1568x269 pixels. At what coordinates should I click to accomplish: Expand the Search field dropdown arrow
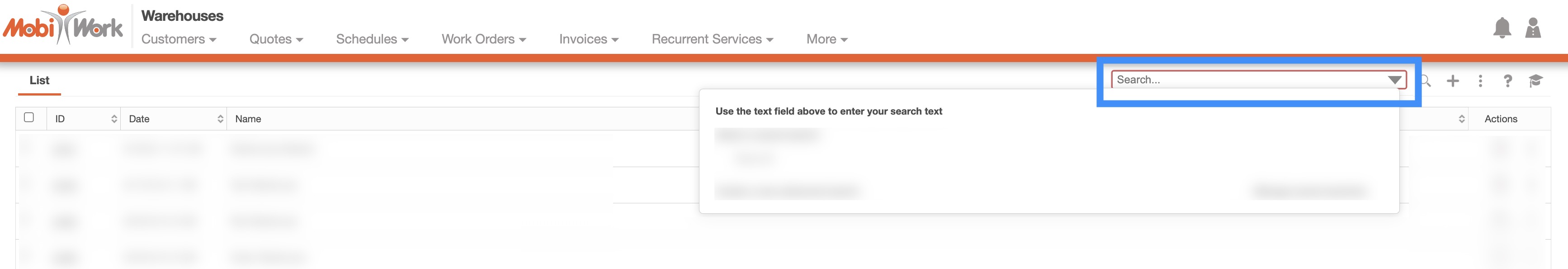1394,80
